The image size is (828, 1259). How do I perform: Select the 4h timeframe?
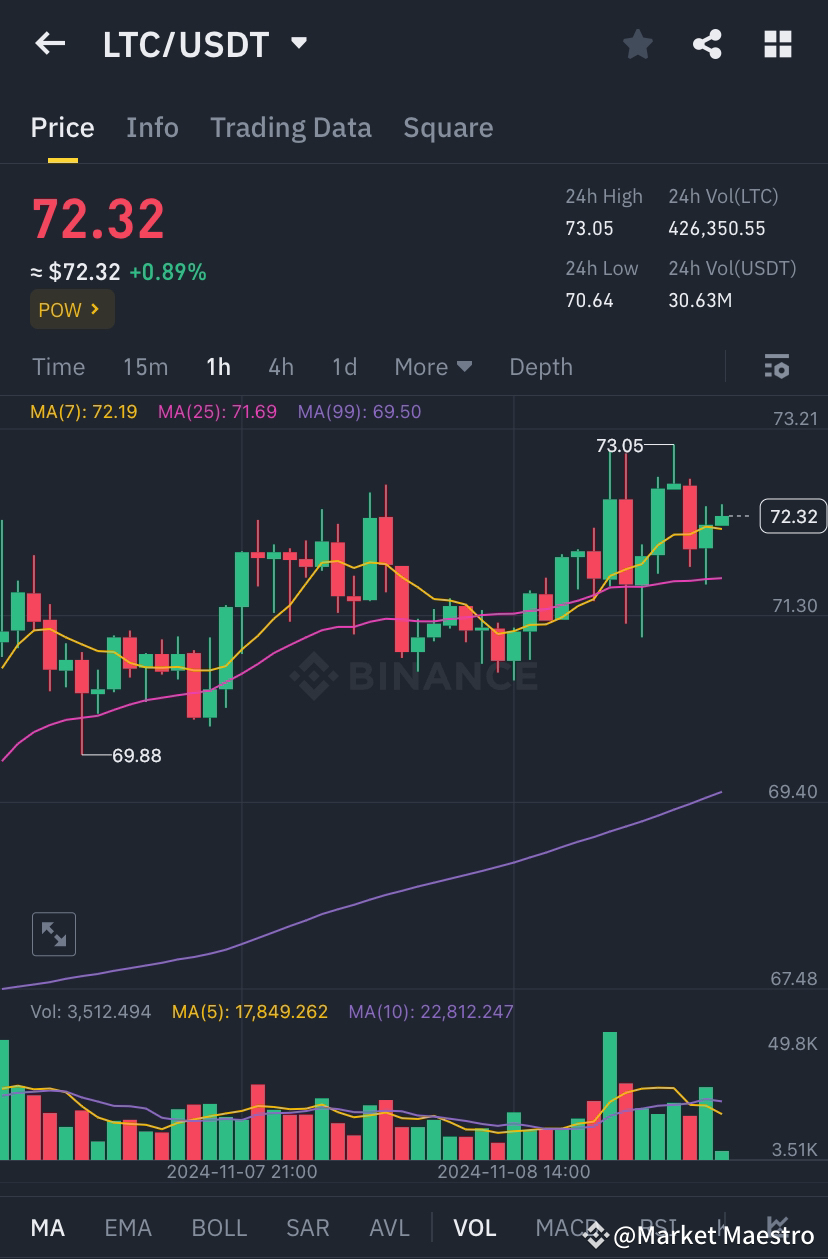[x=280, y=367]
